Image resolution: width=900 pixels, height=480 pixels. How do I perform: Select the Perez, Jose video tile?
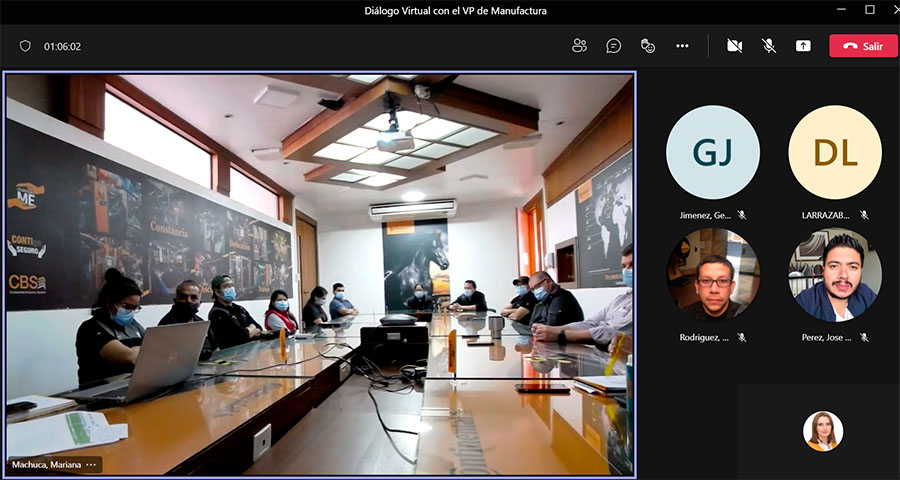835,275
